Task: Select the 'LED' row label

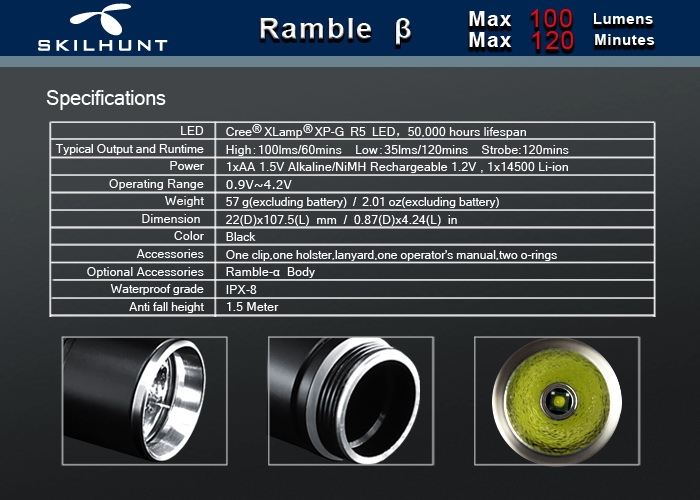Action: [x=192, y=131]
